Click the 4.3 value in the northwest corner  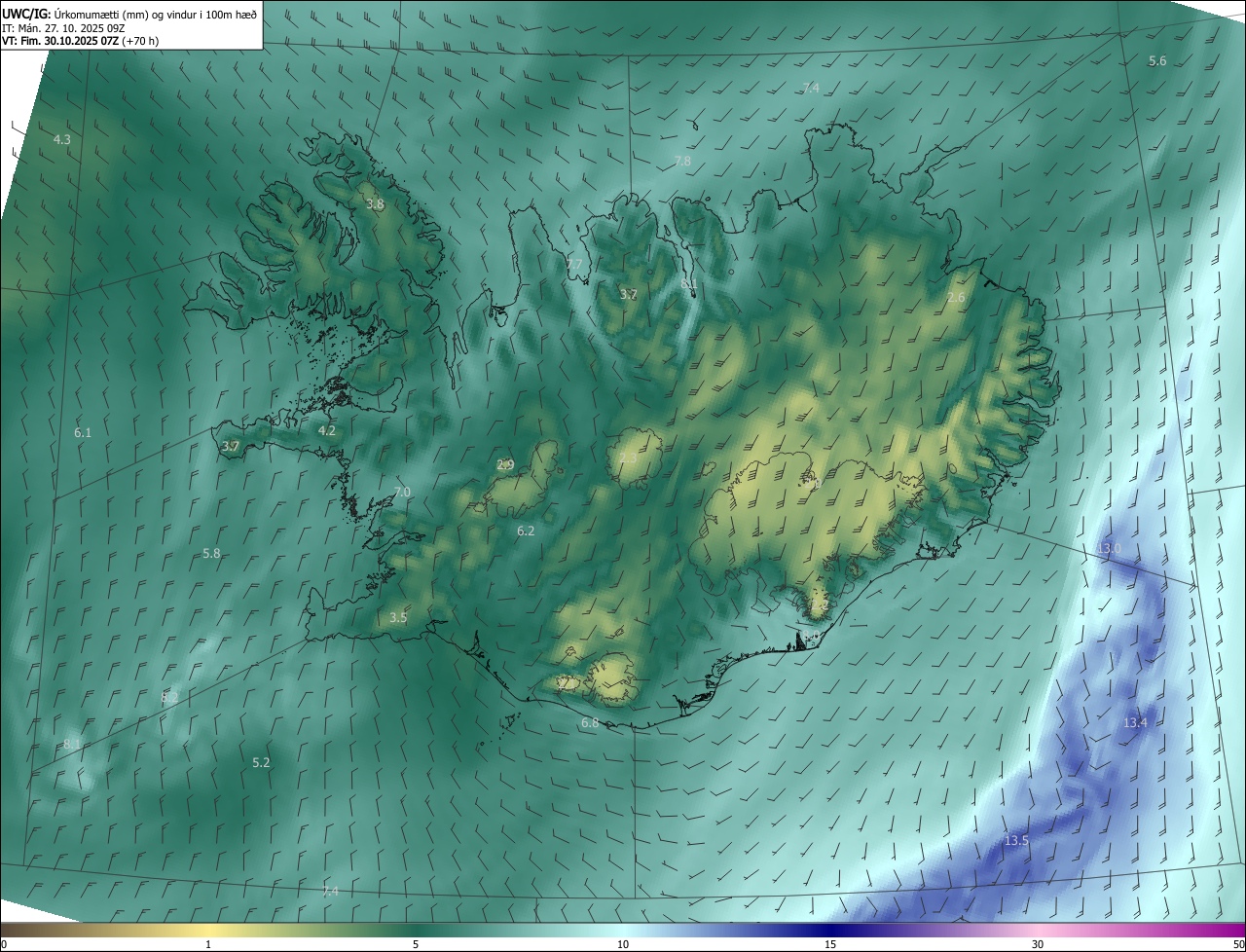pyautogui.click(x=61, y=140)
